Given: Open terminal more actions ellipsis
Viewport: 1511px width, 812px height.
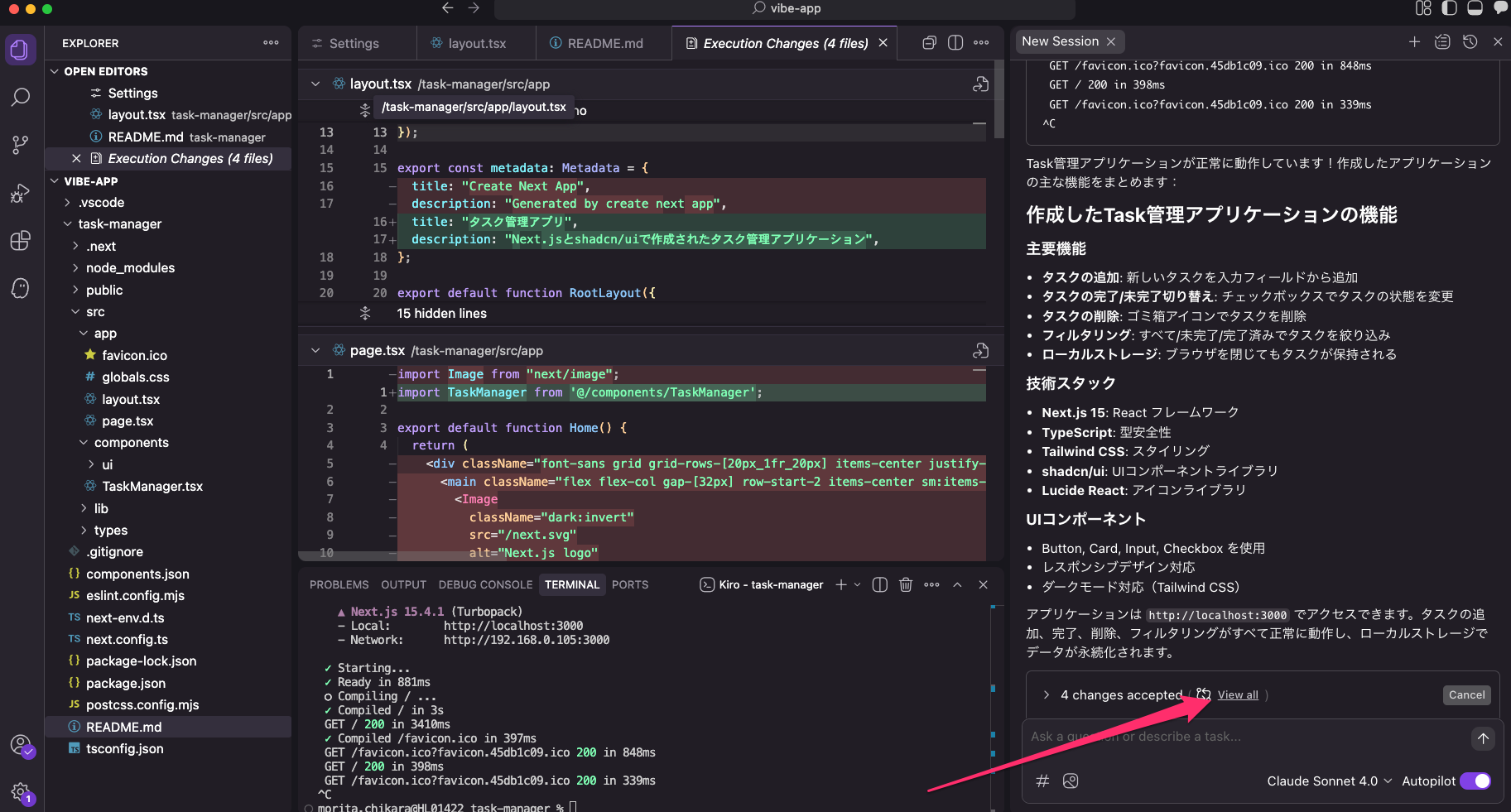Looking at the screenshot, I should coord(931,584).
